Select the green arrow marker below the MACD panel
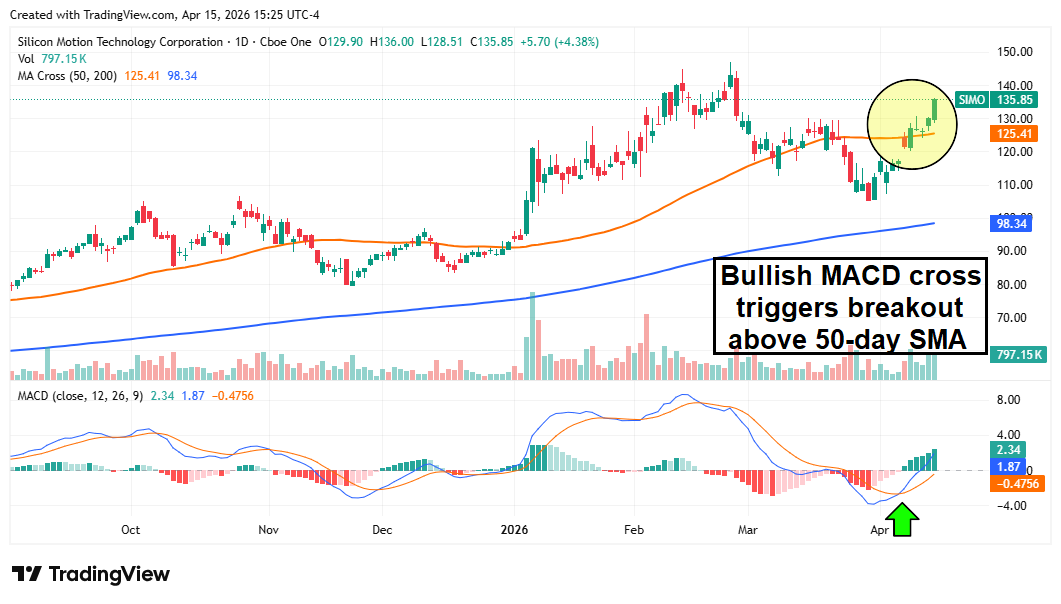 tap(902, 519)
